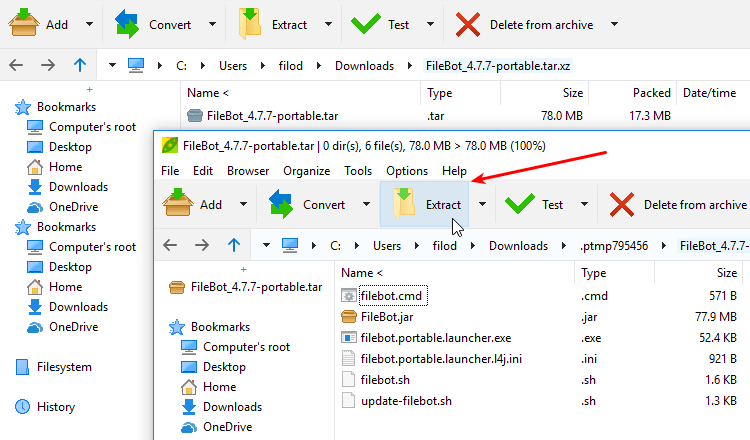The image size is (750, 440).
Task: Click the Filesystem icon in back window sidebar
Action: [x=22, y=367]
